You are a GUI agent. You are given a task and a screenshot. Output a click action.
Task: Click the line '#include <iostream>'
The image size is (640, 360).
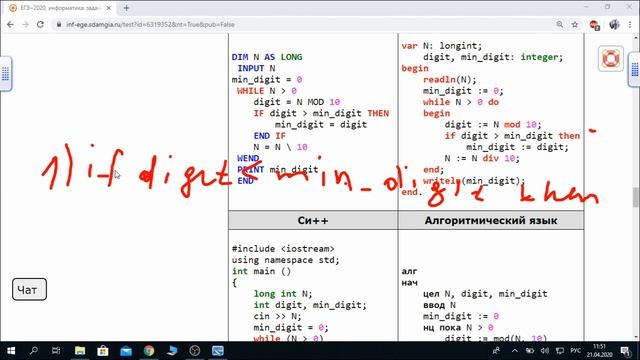click(x=283, y=249)
